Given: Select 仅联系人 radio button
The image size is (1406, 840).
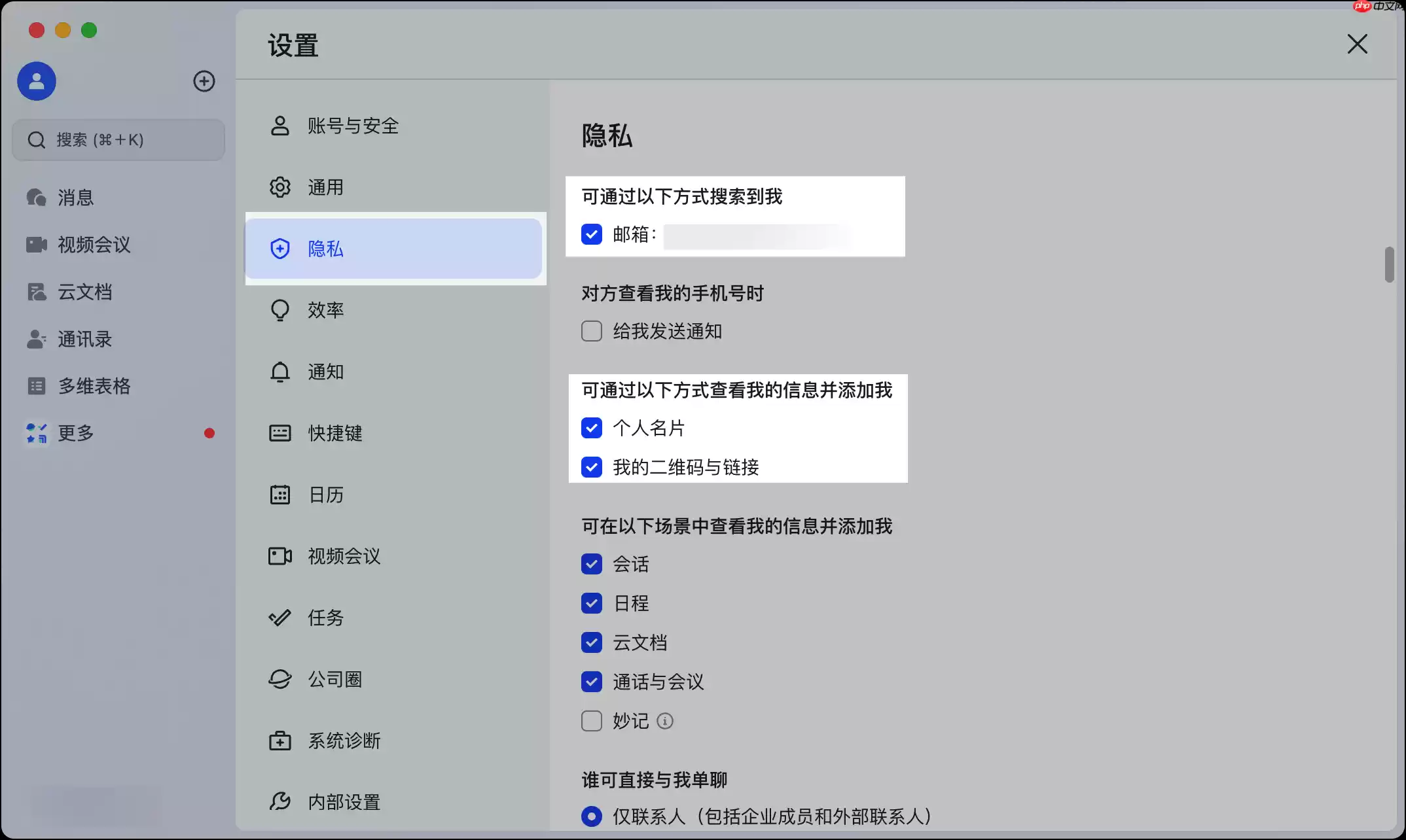Looking at the screenshot, I should [592, 816].
